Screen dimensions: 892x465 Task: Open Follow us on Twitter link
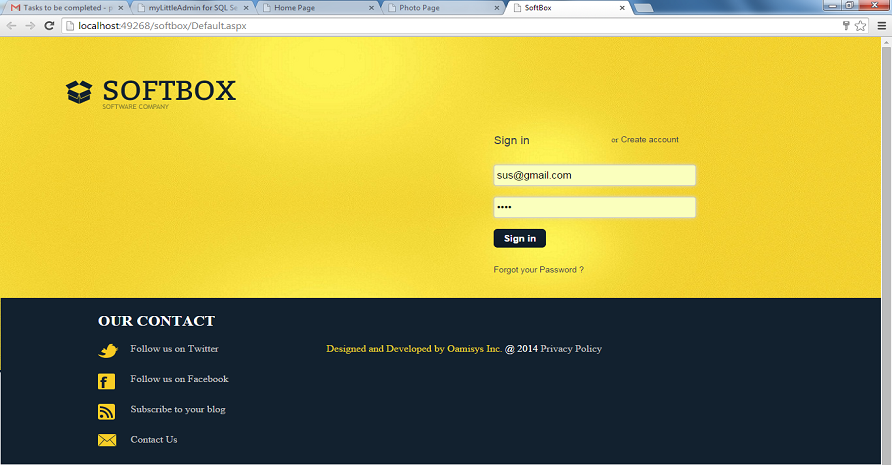coord(174,349)
